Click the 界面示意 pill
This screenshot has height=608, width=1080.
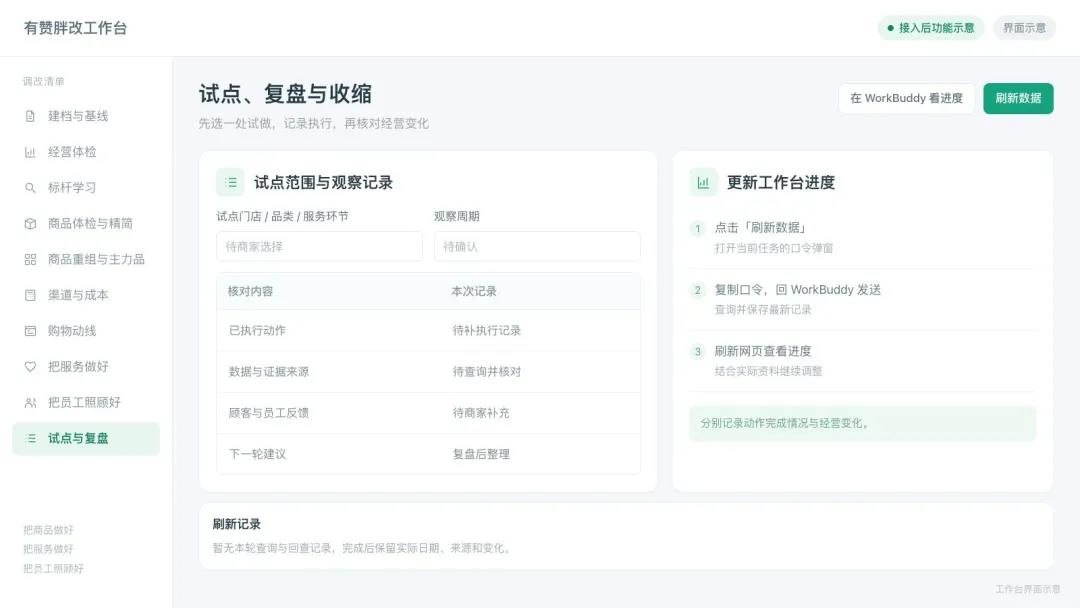coord(1024,28)
